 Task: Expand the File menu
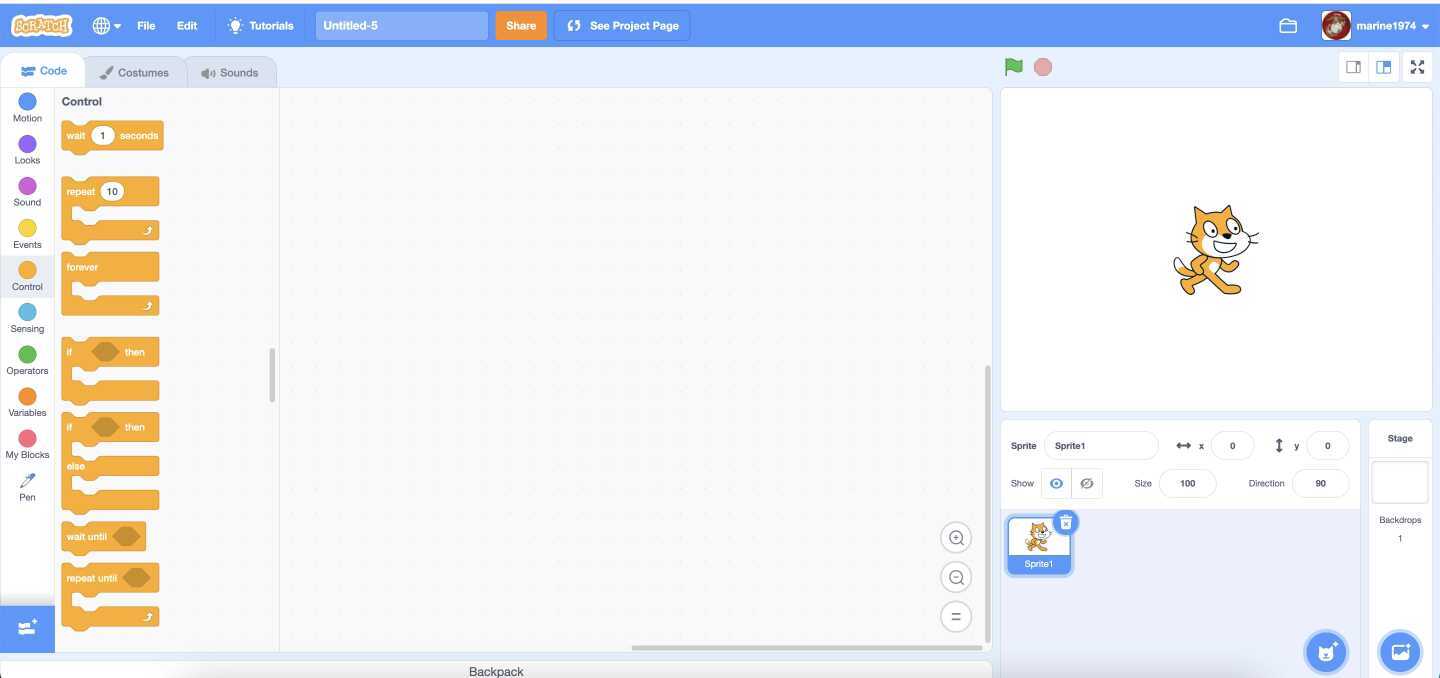coord(146,25)
